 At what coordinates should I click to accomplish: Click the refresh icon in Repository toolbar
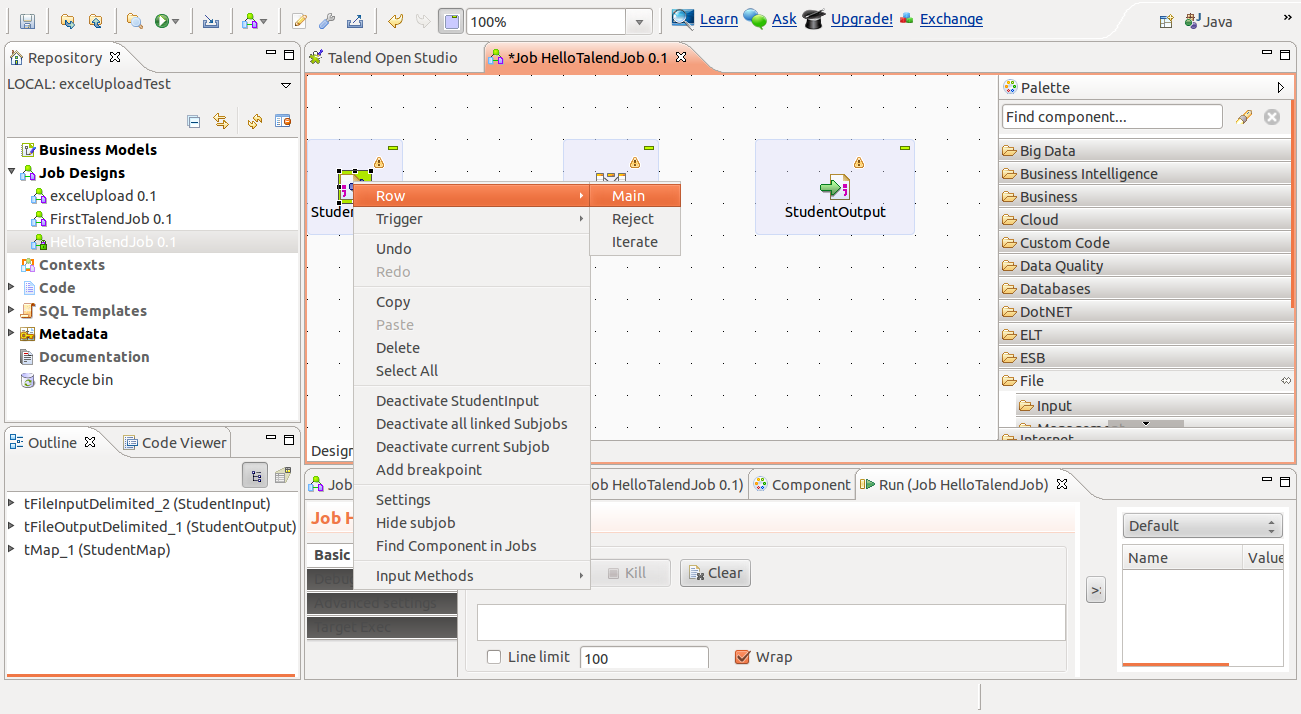(x=255, y=121)
